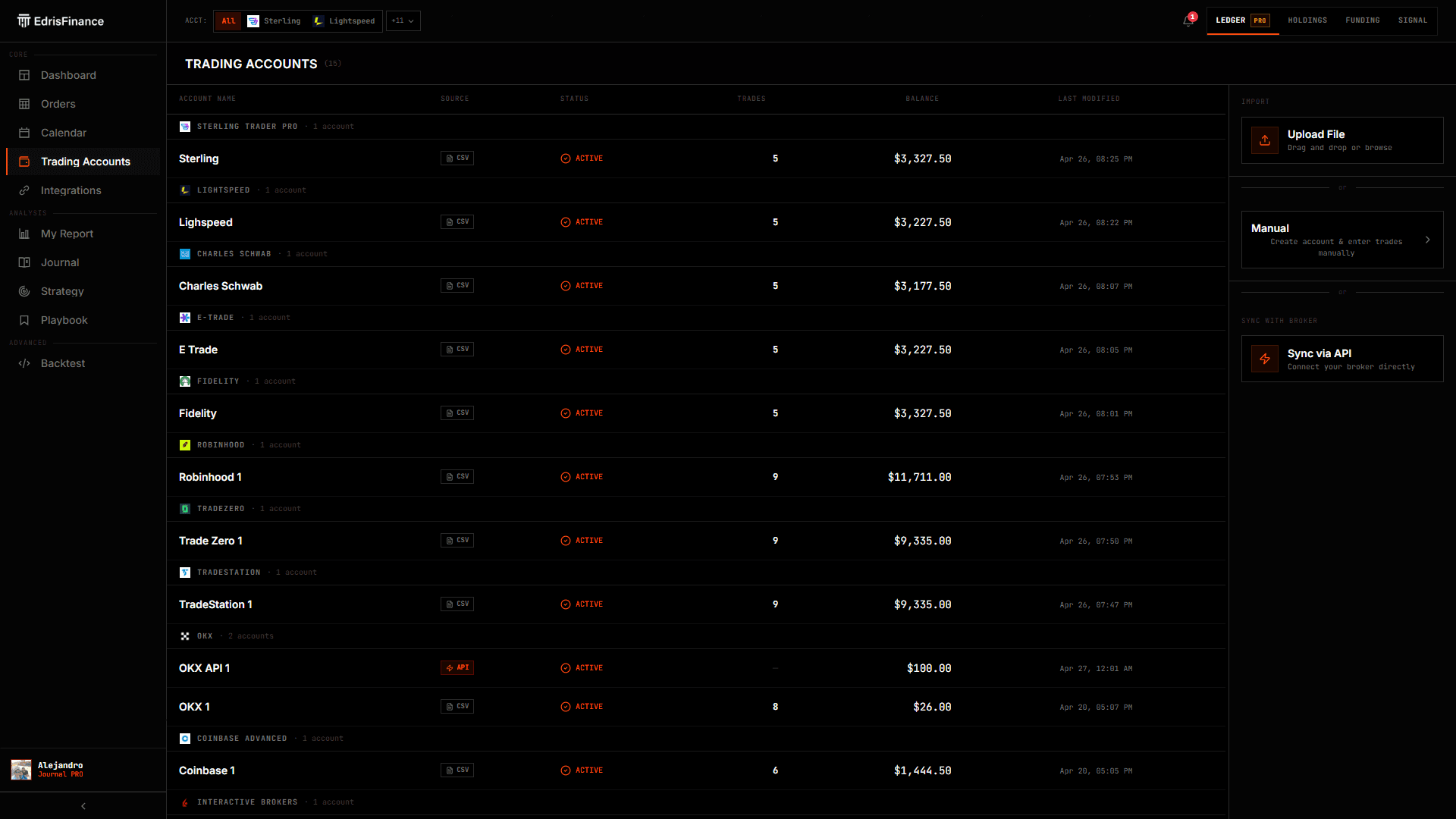
Task: Click the Fidelity group logo
Action: point(185,381)
